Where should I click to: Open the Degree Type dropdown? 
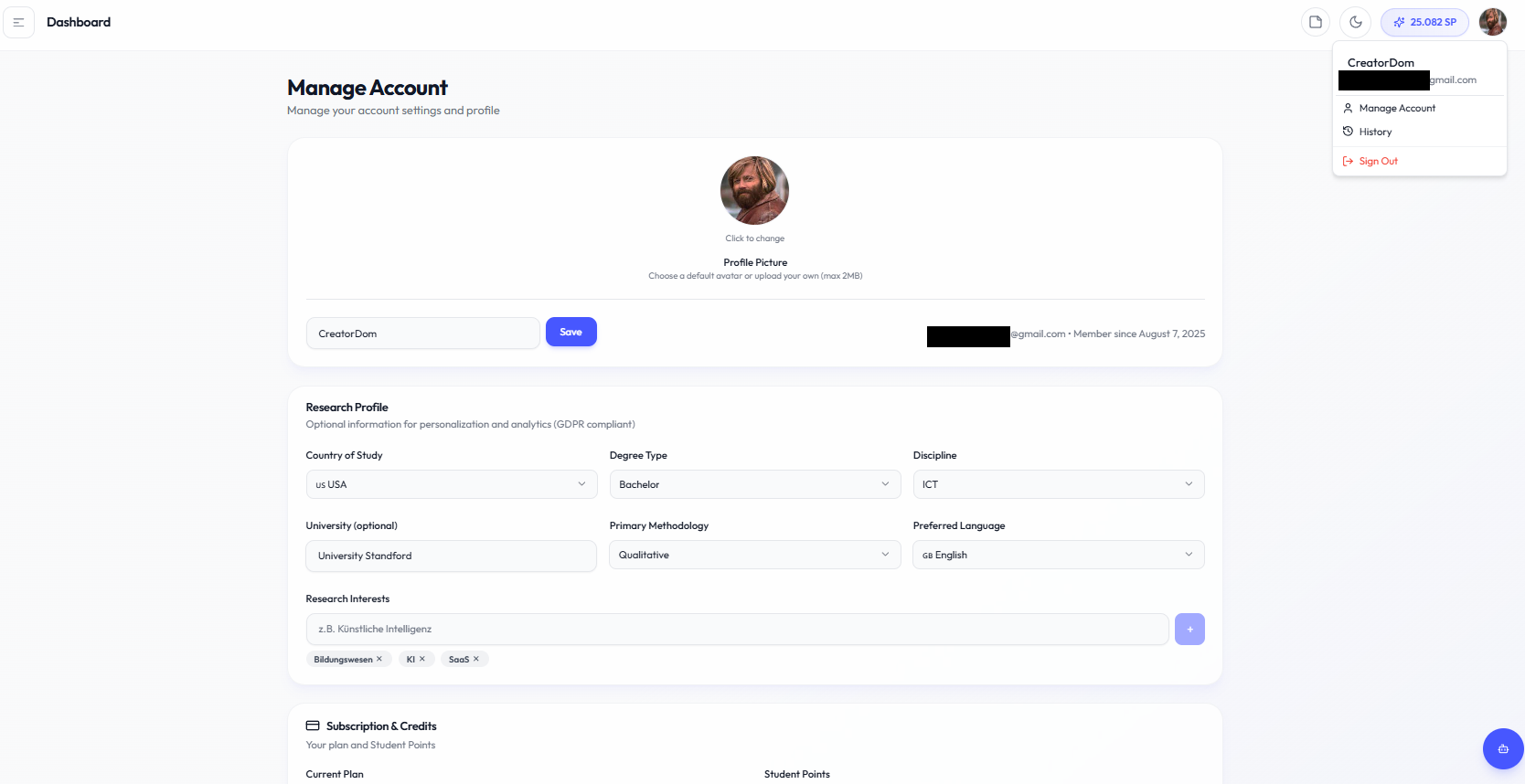coord(754,484)
